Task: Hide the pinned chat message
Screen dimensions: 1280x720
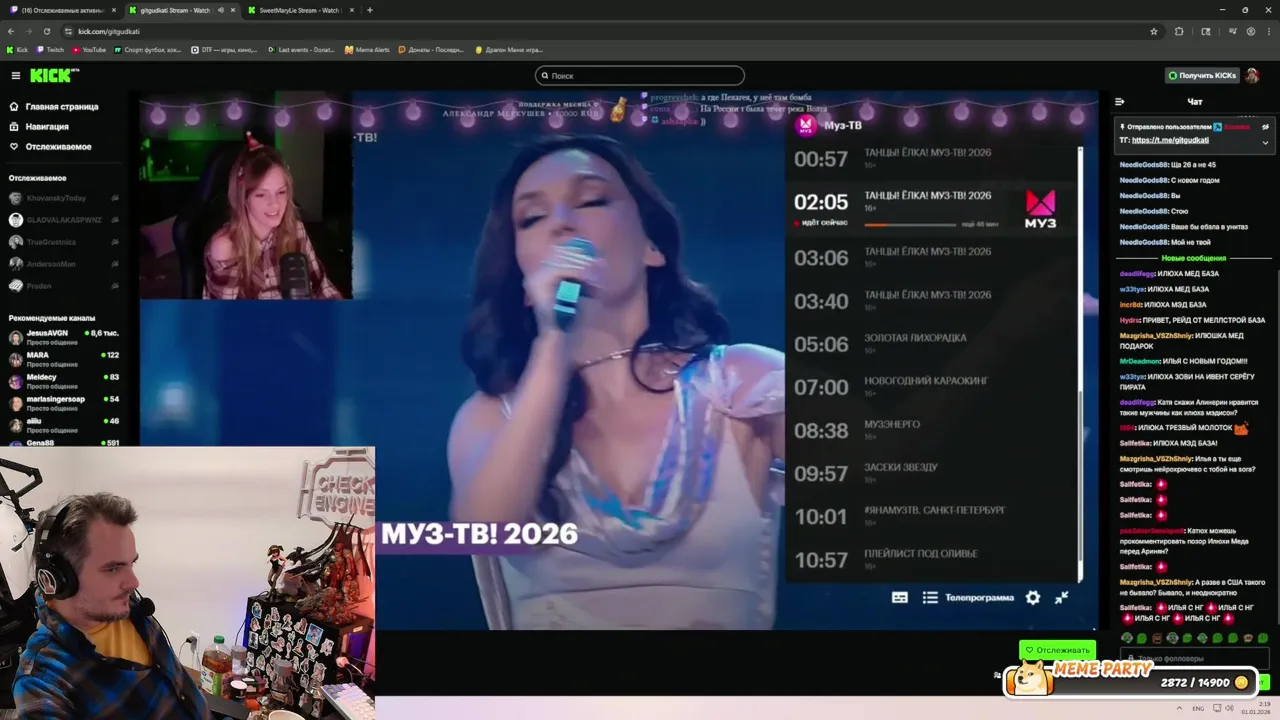Action: tap(1265, 127)
